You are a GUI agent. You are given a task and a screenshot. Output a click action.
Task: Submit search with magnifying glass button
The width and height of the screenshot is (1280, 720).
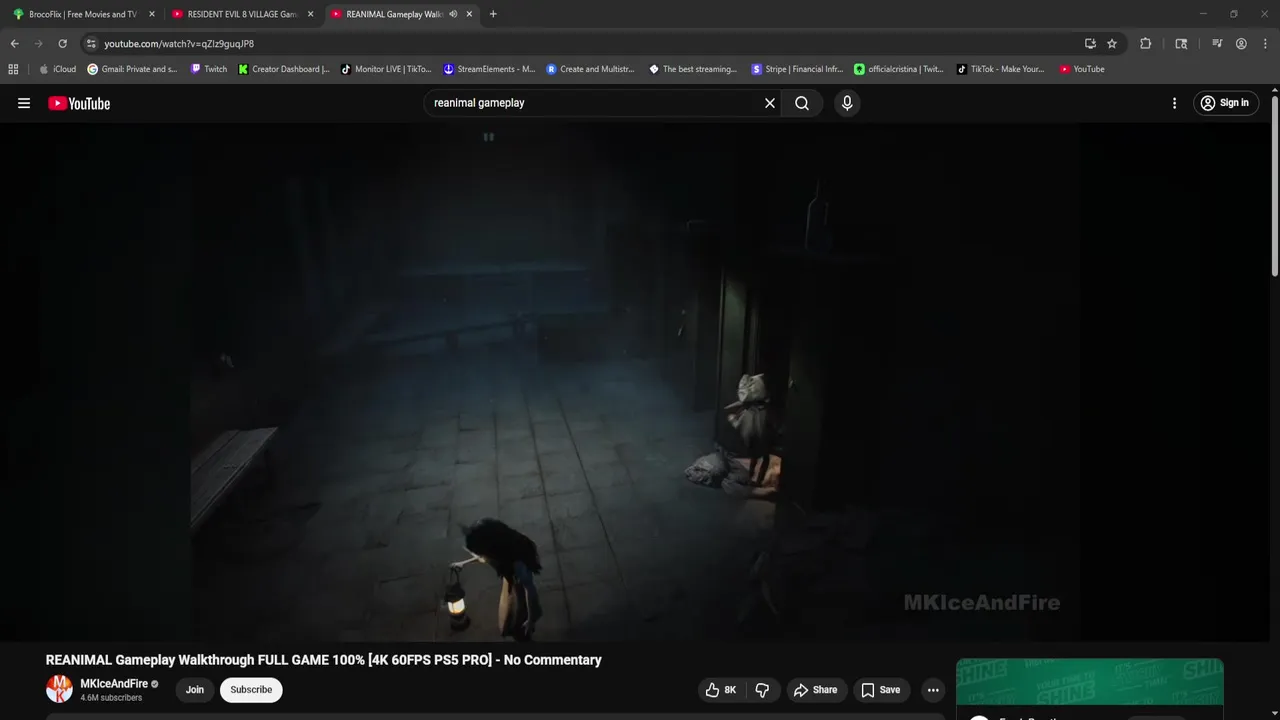tap(802, 103)
